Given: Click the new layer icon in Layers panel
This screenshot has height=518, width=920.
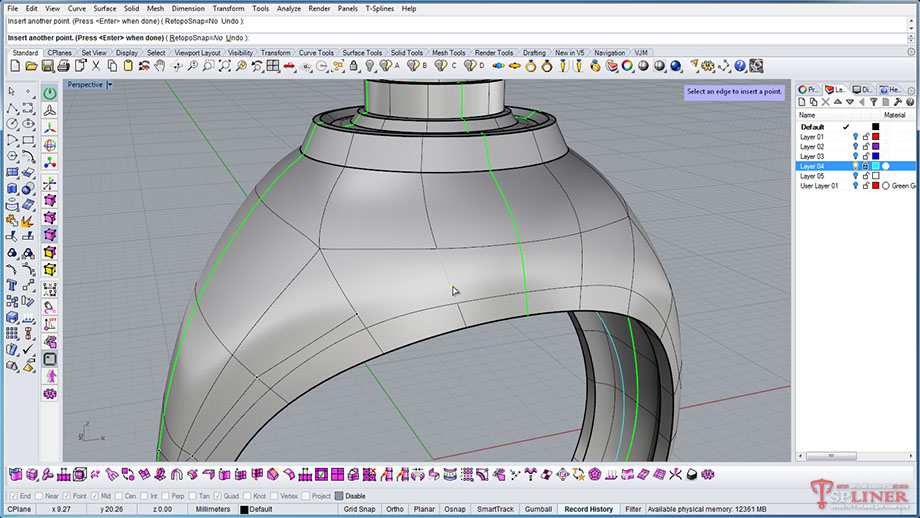Looking at the screenshot, I should (803, 103).
